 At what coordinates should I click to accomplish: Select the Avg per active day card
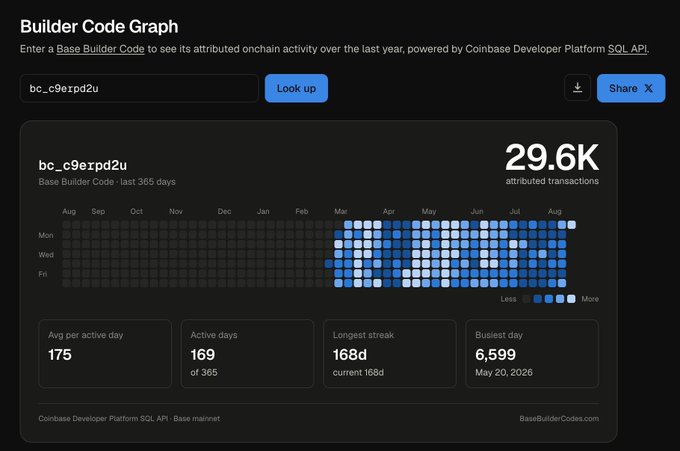click(105, 353)
